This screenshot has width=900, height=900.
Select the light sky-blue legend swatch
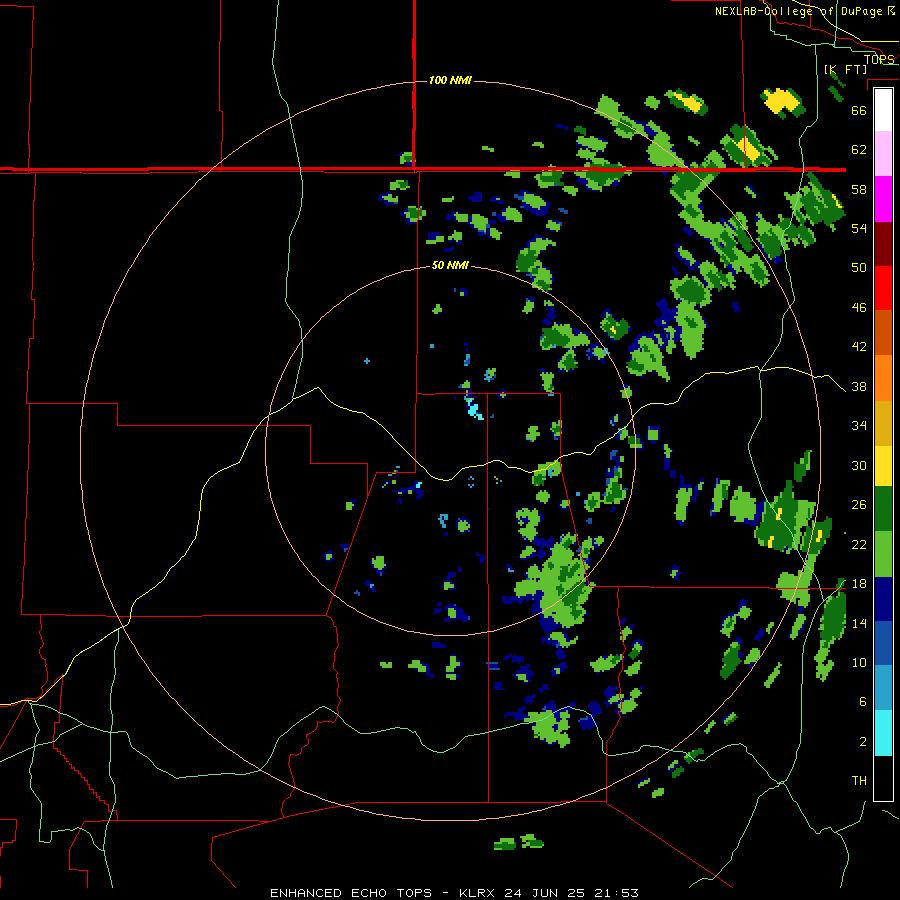(883, 688)
